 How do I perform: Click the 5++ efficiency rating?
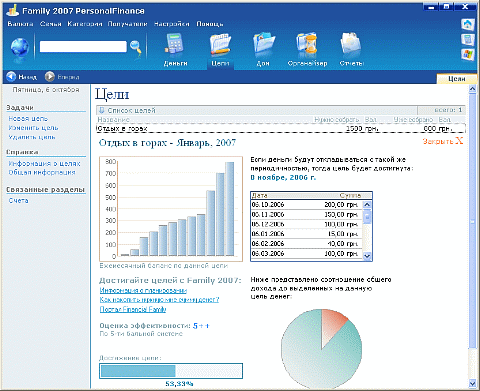tap(201, 326)
